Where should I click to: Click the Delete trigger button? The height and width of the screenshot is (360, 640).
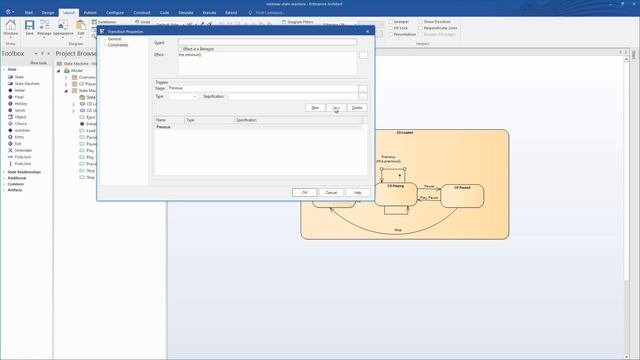(357, 108)
